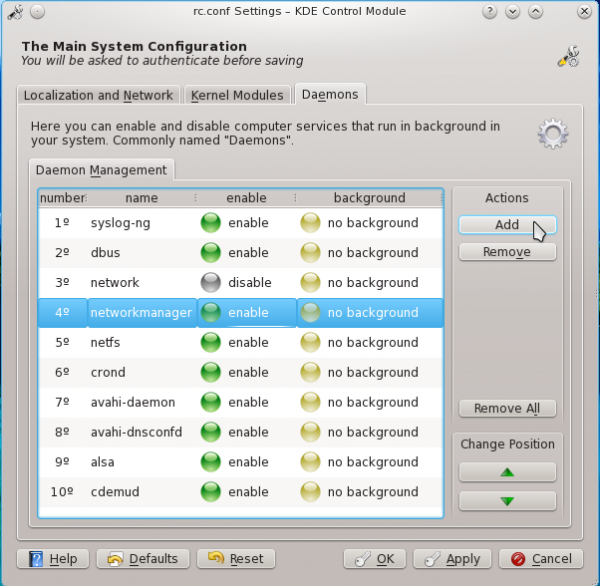Screen dimensions: 600x586
Task: Toggle the avahi-dnsconfd enable indicator
Action: [x=210, y=432]
